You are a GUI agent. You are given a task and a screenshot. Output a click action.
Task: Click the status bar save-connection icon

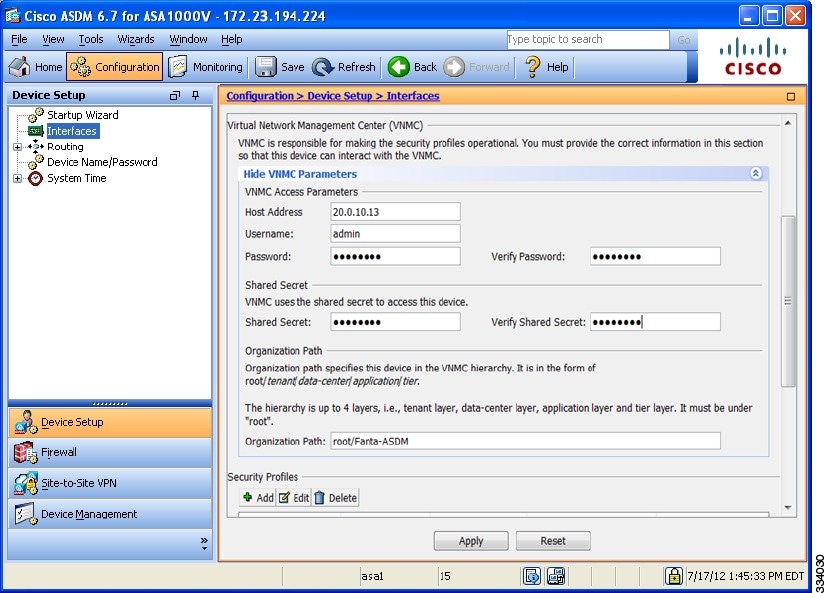[x=556, y=576]
